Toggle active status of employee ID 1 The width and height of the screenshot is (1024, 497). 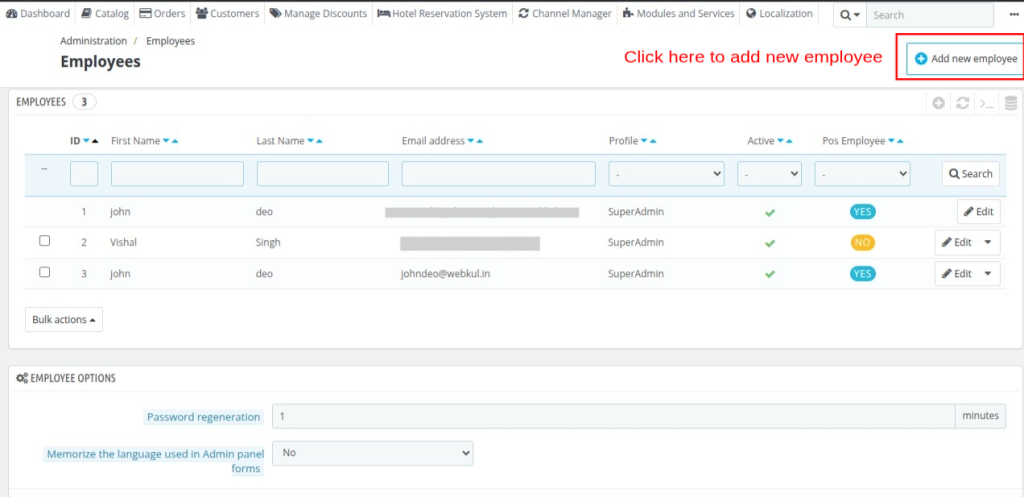[x=770, y=212]
